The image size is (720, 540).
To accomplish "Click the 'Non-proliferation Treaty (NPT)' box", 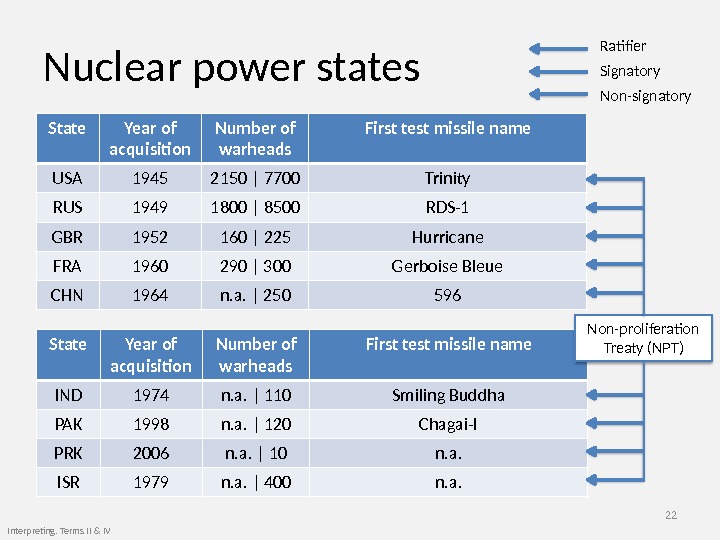I will (x=644, y=338).
